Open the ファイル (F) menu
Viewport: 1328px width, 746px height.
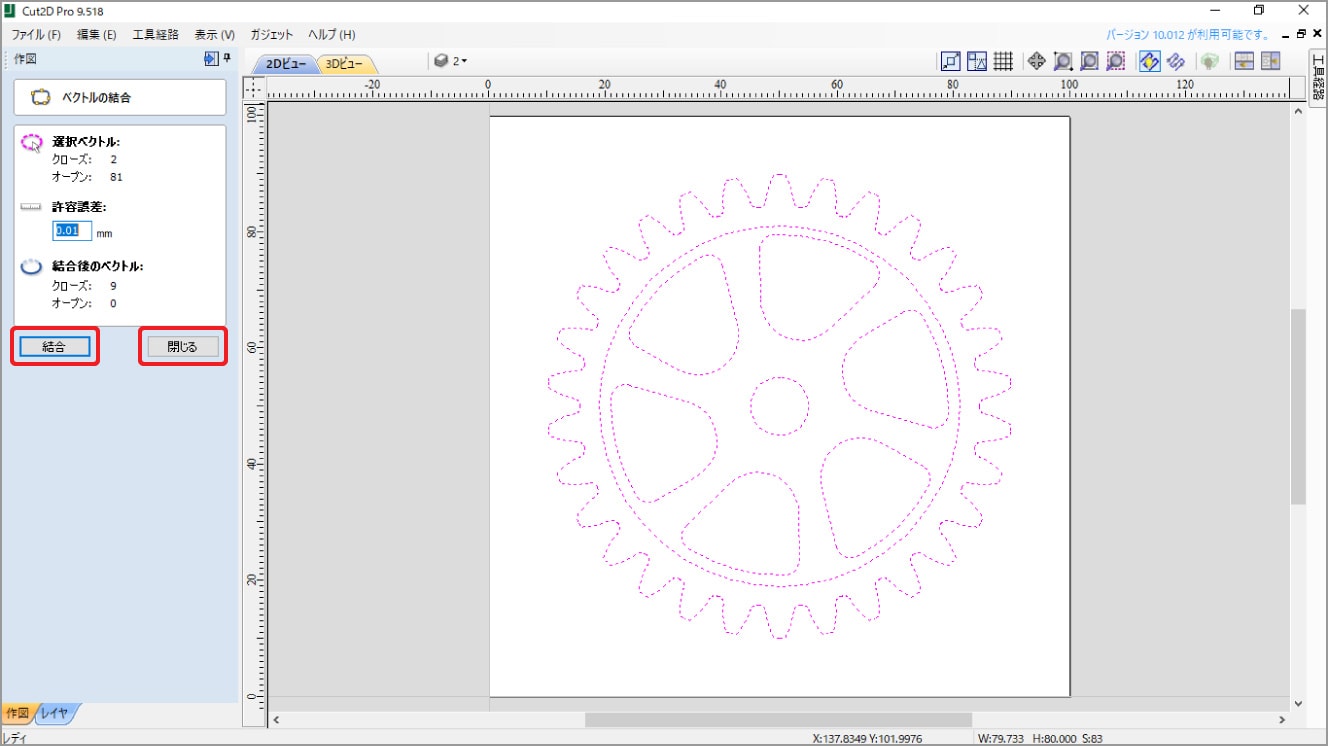[36, 34]
